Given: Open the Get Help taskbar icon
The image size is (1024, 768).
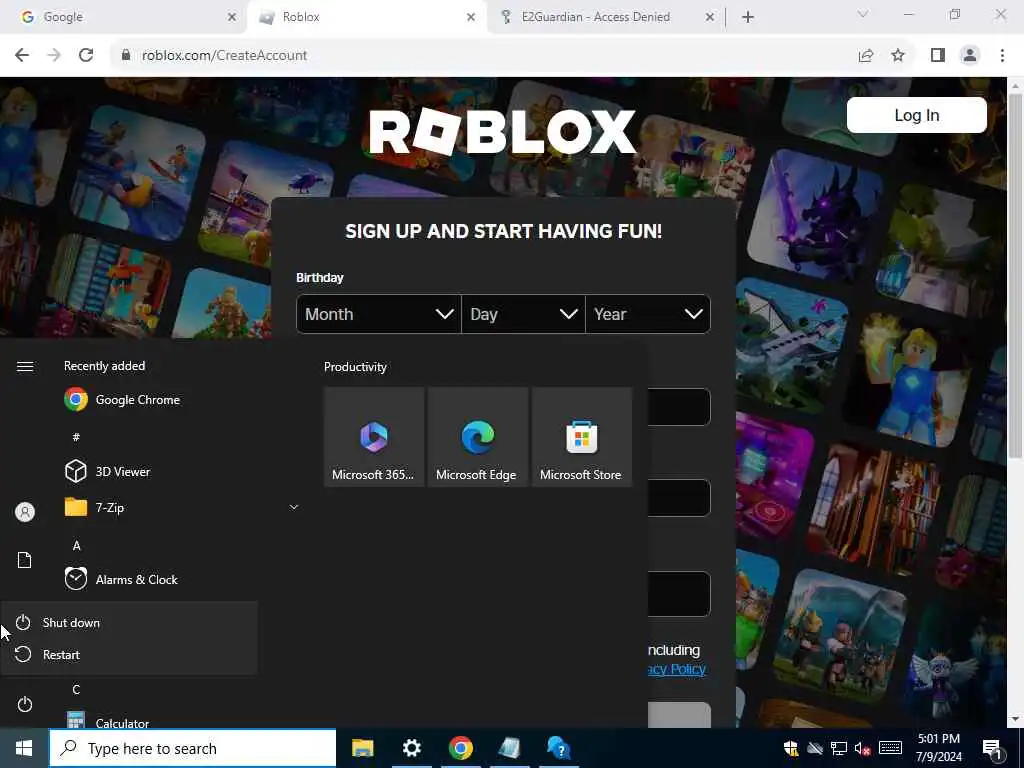Looking at the screenshot, I should pyautogui.click(x=559, y=748).
